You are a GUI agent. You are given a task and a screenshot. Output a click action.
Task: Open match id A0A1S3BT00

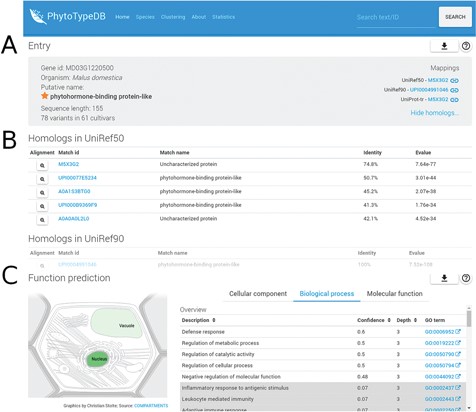74,191
